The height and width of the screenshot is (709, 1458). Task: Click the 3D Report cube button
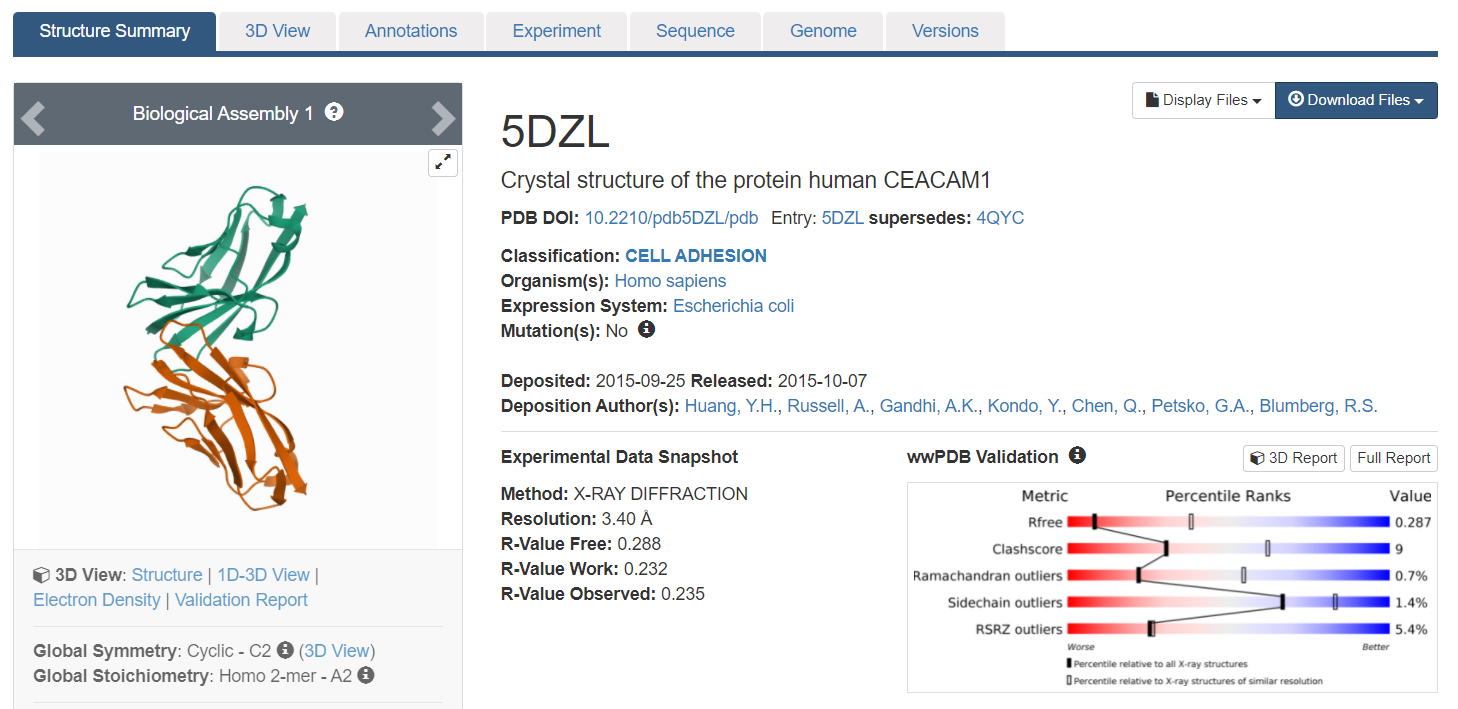tap(1293, 458)
